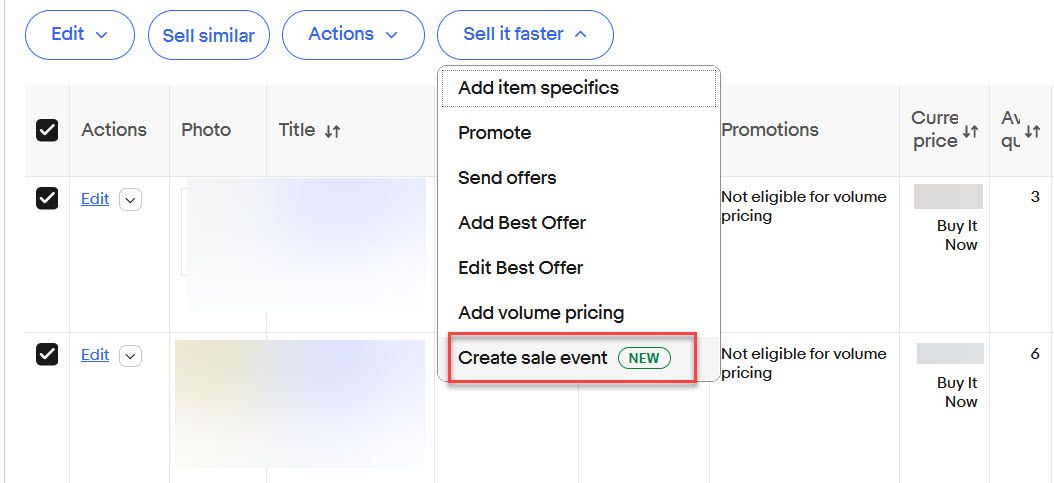This screenshot has width=1054, height=483.
Task: Choose Send offers menu entry
Action: [507, 178]
